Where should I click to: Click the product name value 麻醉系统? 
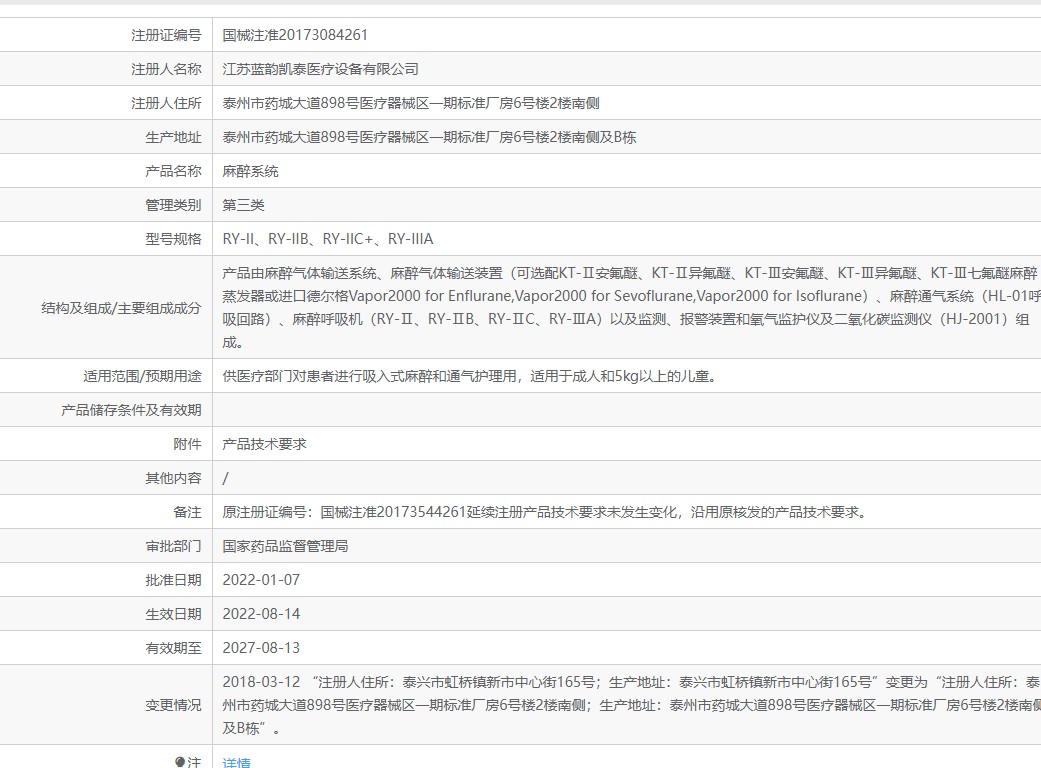pos(250,171)
